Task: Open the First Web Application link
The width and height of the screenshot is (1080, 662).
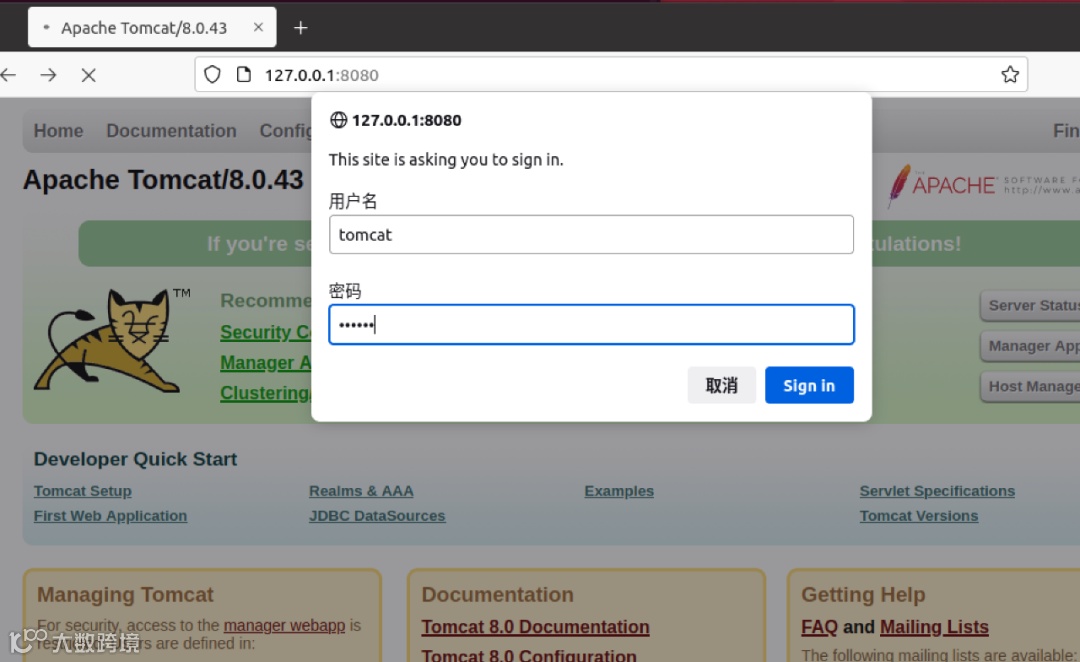Action: click(110, 516)
